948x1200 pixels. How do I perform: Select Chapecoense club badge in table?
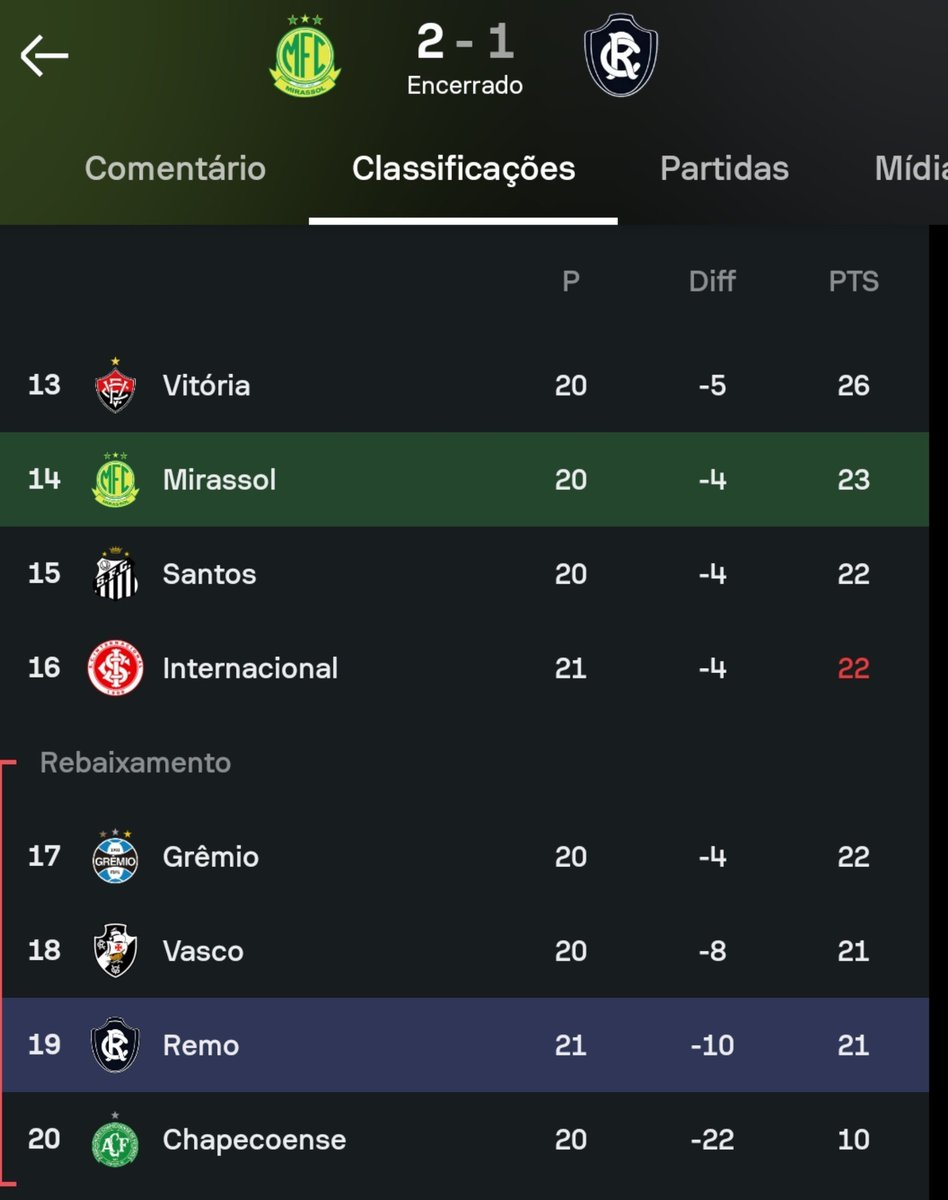[x=115, y=1140]
